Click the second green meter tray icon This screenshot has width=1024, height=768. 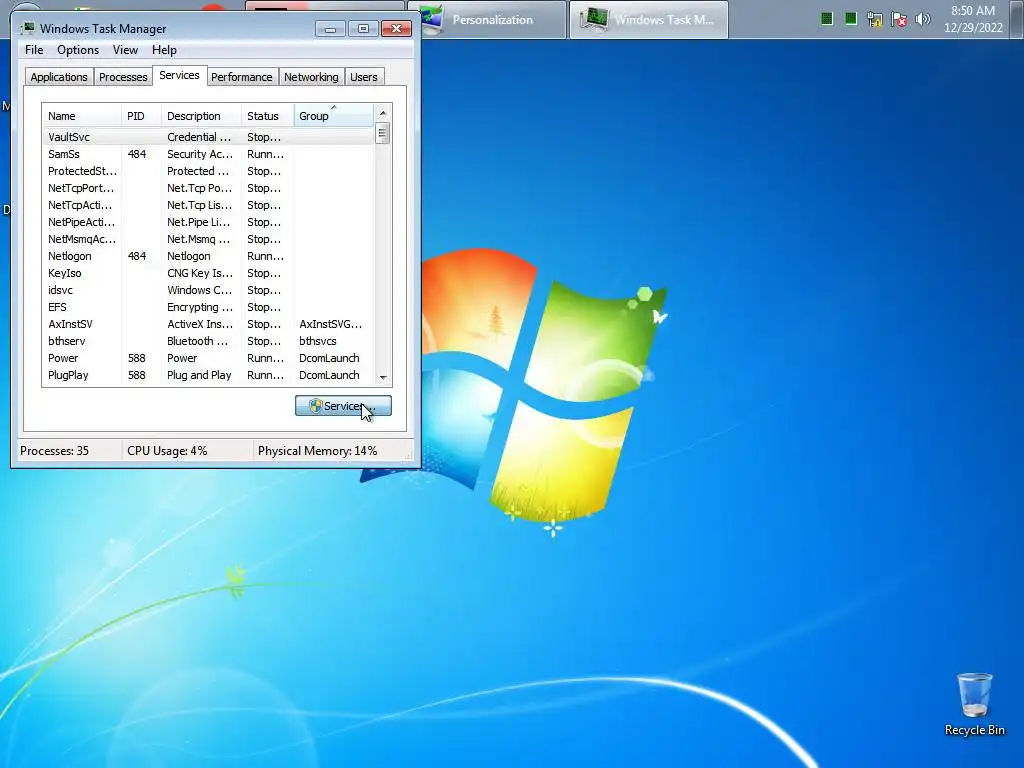click(x=850, y=19)
